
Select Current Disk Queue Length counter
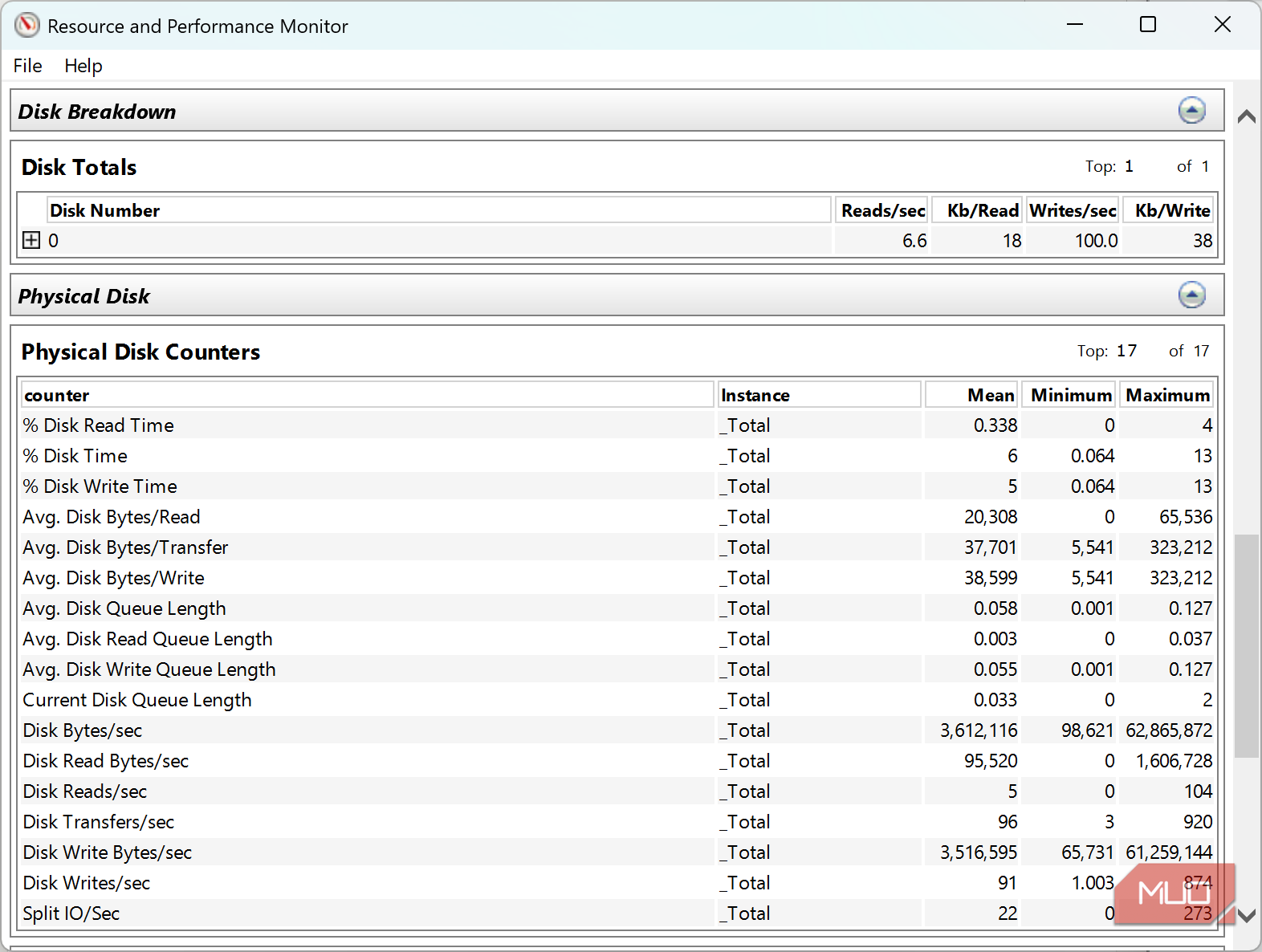pos(137,700)
